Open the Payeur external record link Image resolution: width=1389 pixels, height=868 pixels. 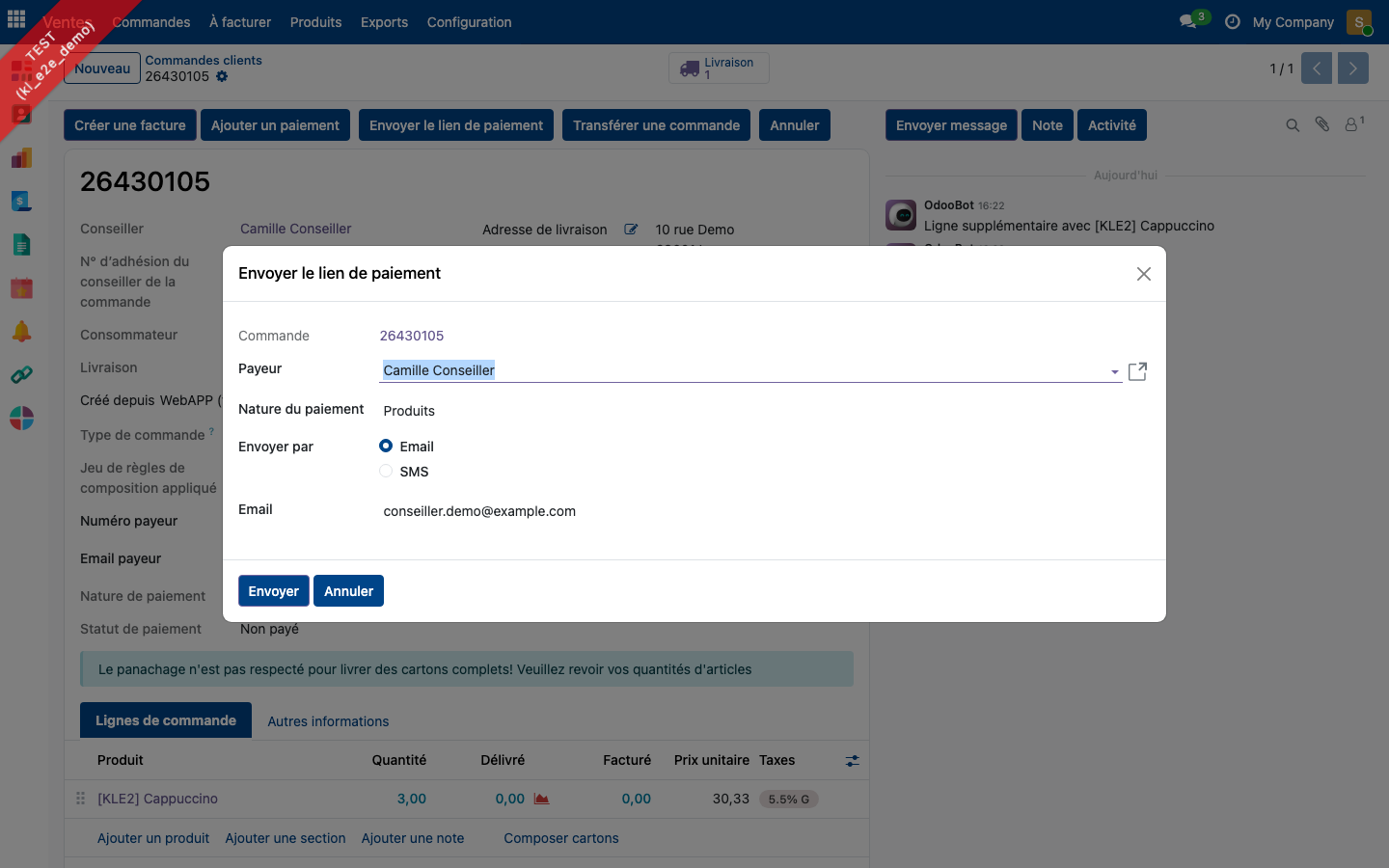coord(1138,371)
